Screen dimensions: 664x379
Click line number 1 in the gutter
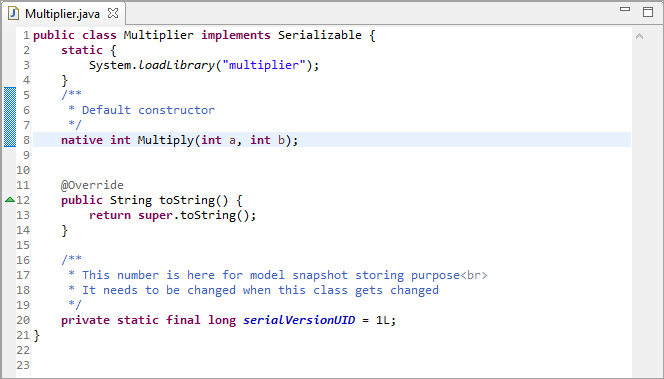(x=26, y=35)
